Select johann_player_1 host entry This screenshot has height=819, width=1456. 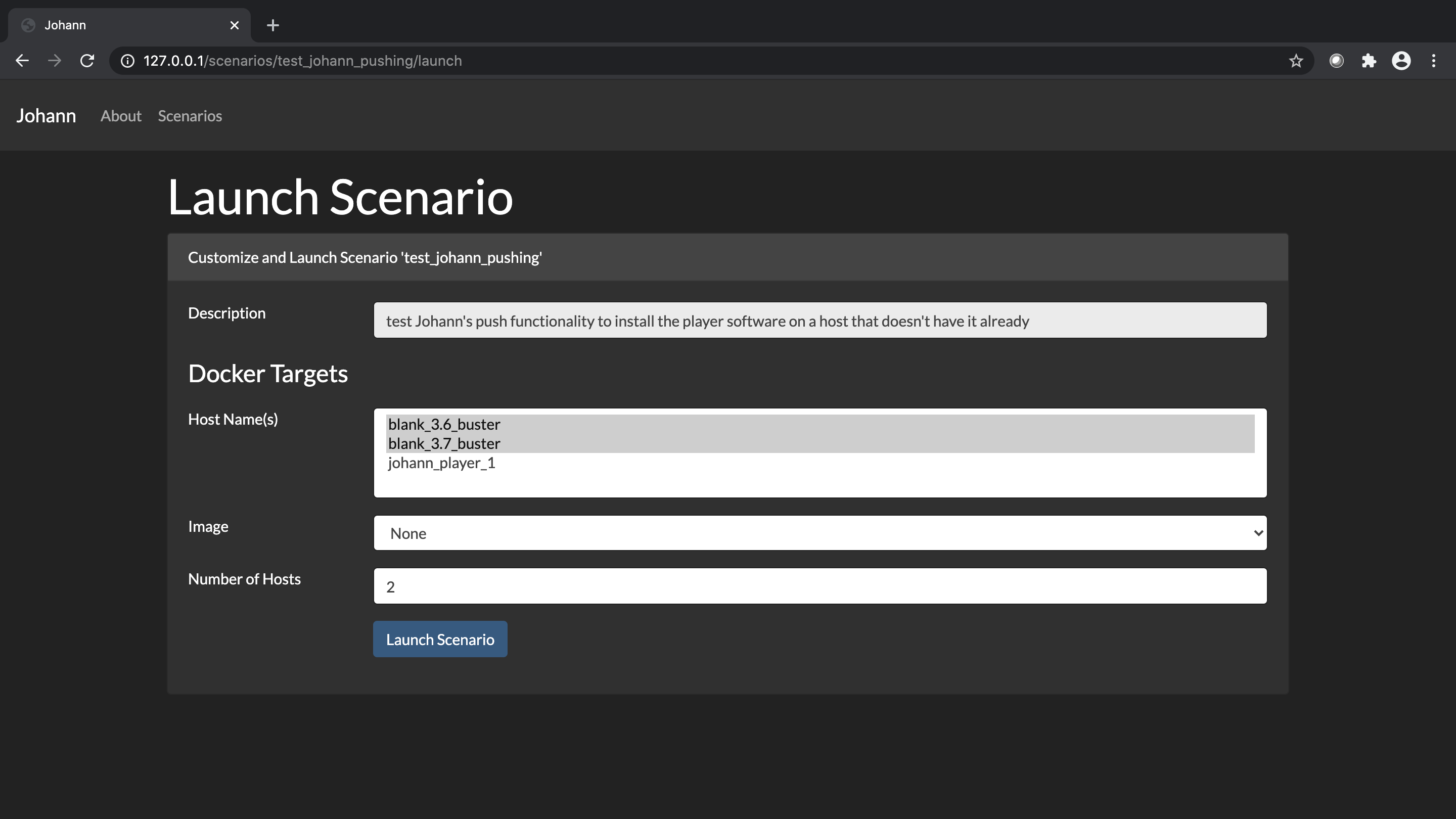click(441, 463)
